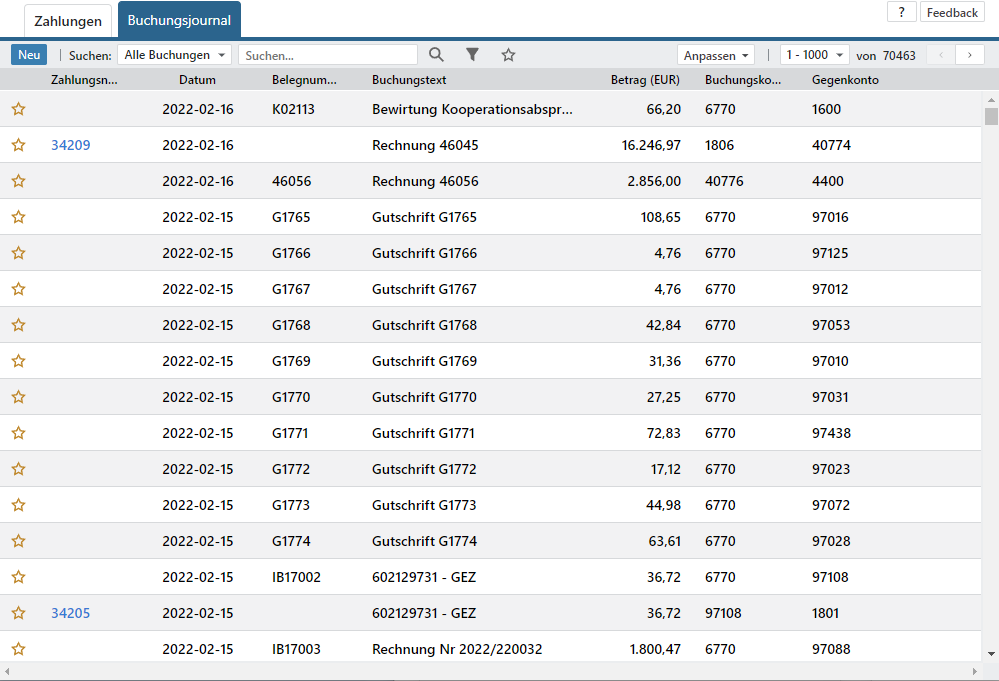Click the horizontal scrollbar right arrow
The width and height of the screenshot is (999, 681).
click(974, 671)
